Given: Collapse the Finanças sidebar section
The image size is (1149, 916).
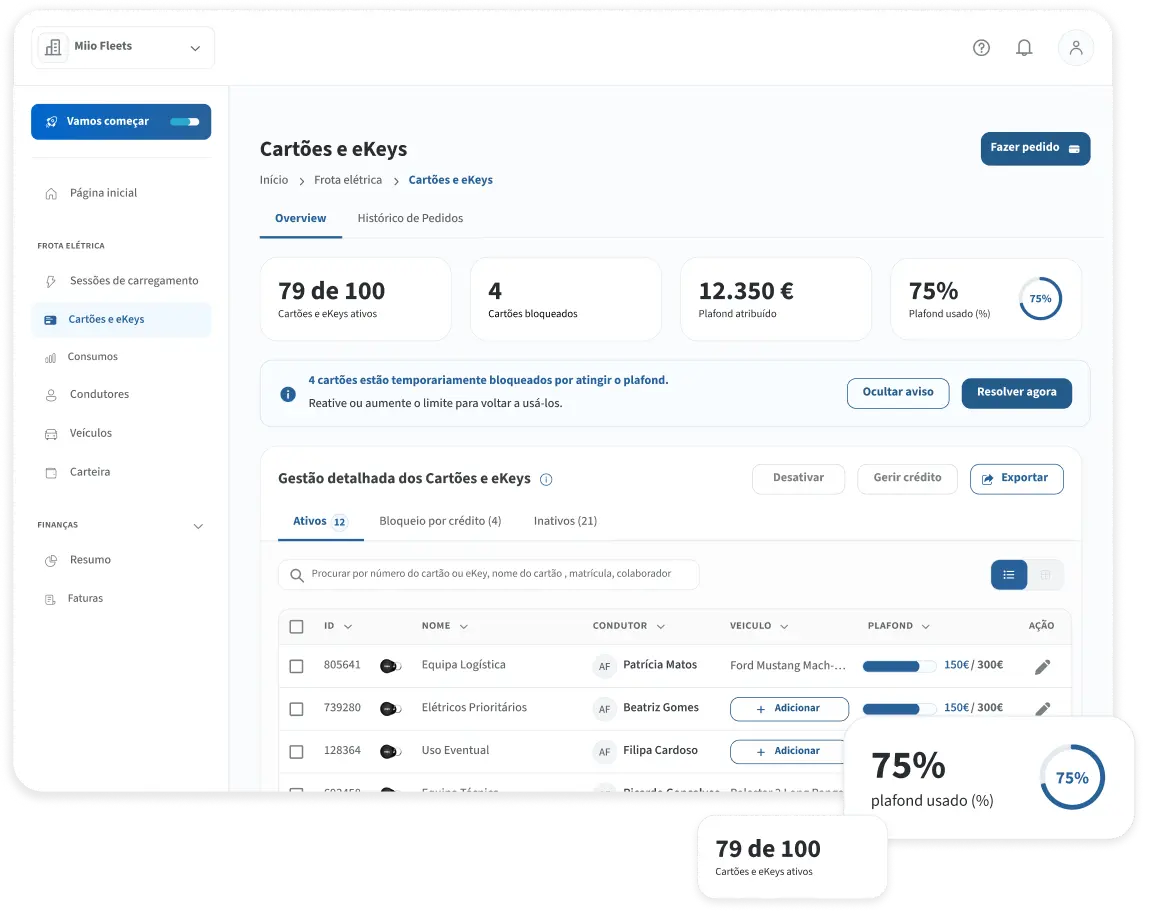Looking at the screenshot, I should click(x=198, y=526).
